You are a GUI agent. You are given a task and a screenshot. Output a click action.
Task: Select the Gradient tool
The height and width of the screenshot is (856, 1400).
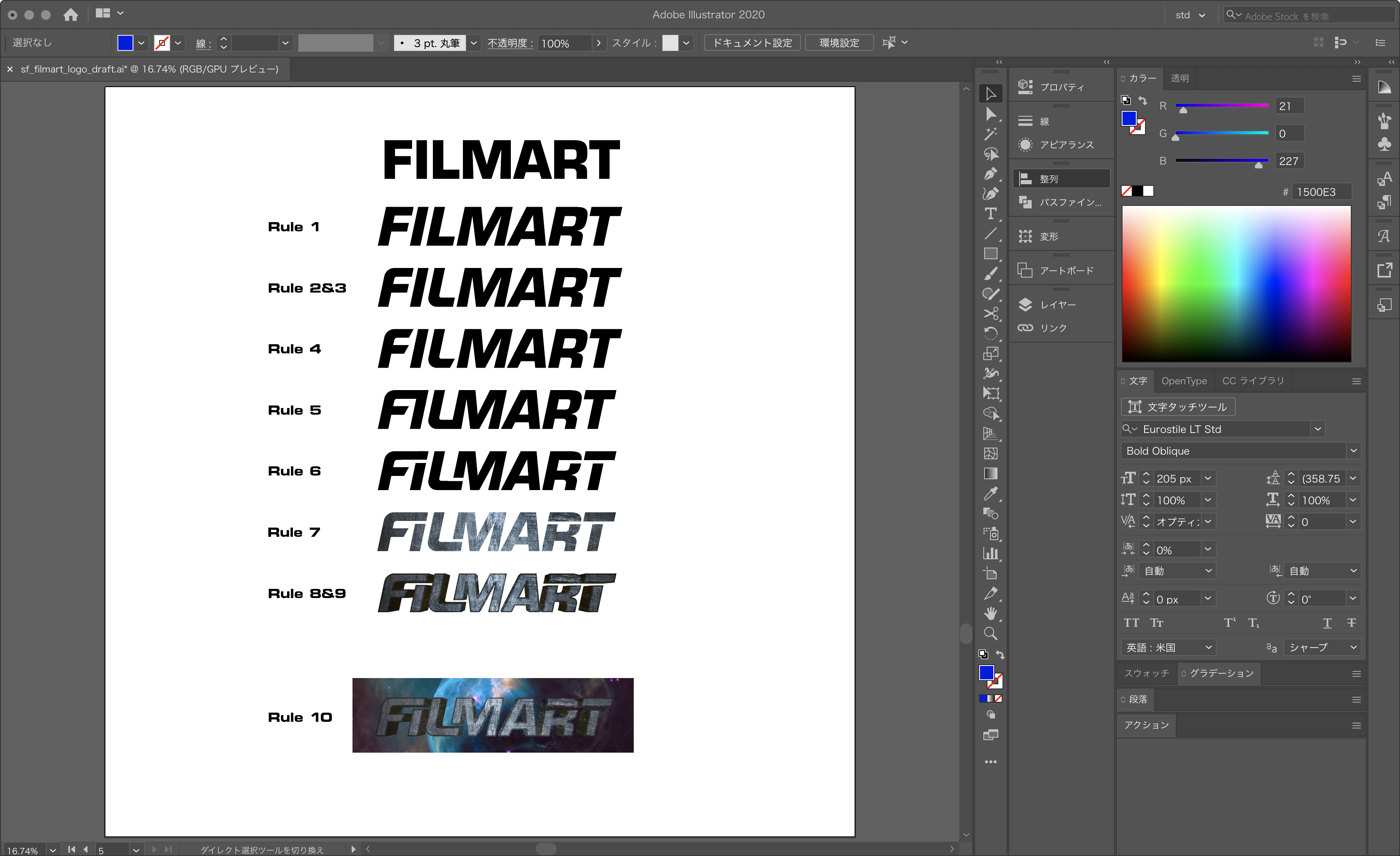pyautogui.click(x=990, y=473)
